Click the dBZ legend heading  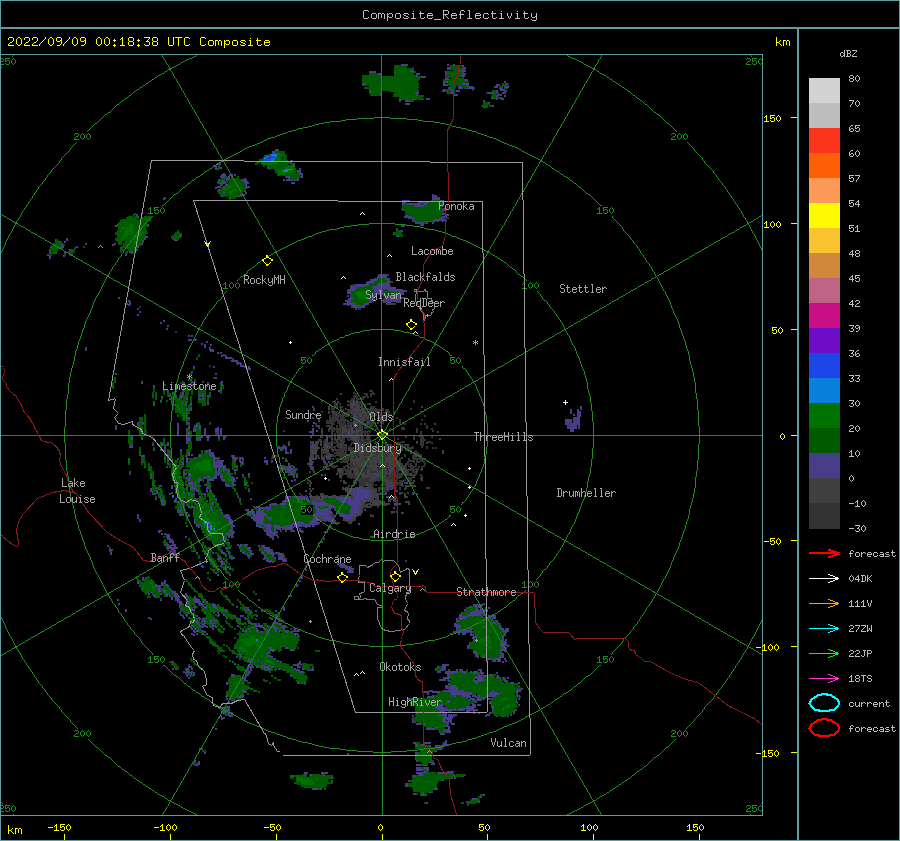pyautogui.click(x=848, y=54)
